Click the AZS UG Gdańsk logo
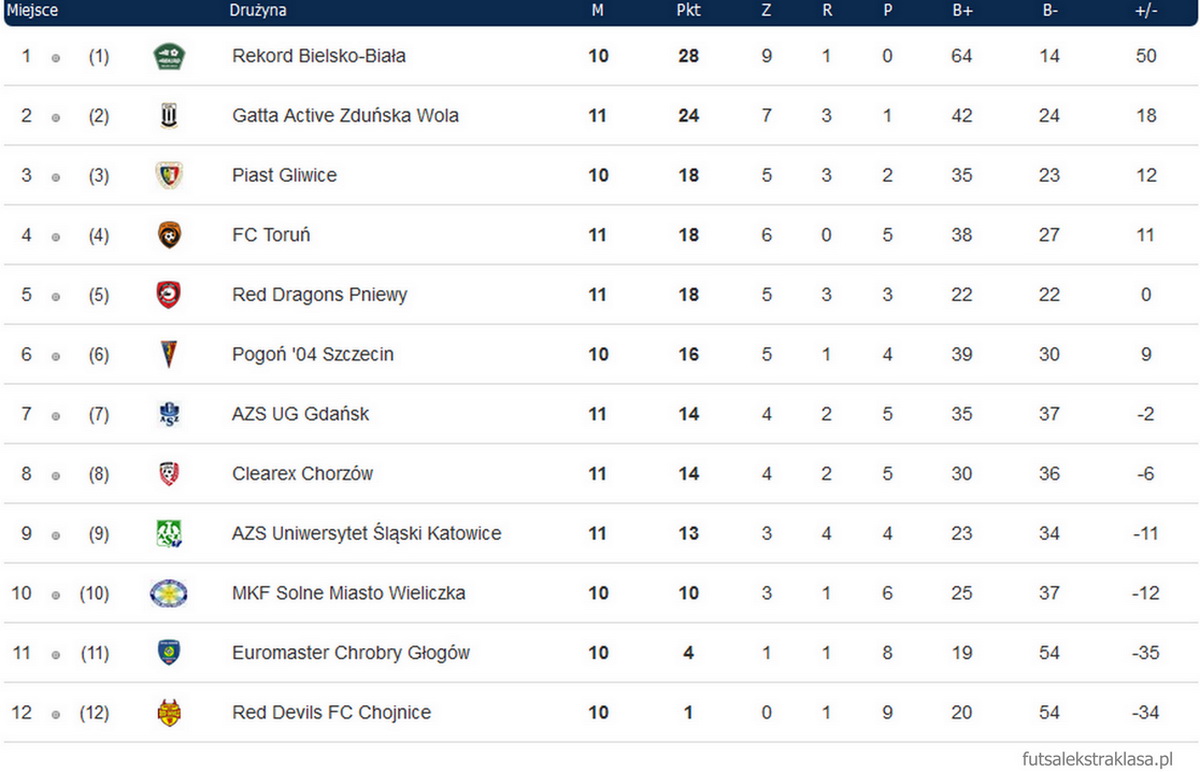 (167, 414)
